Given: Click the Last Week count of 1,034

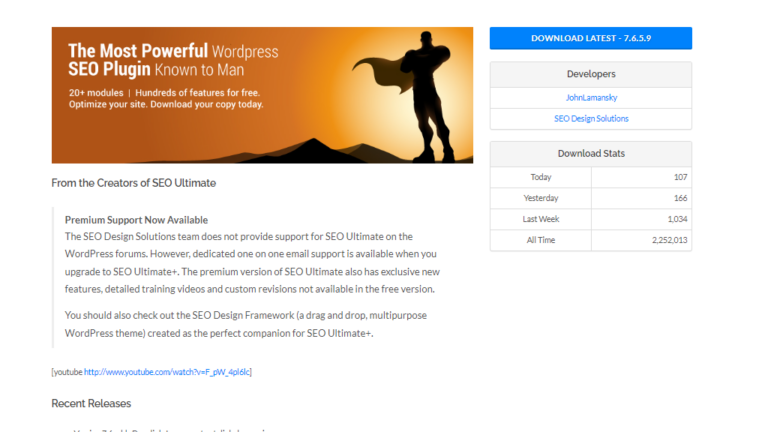Looking at the screenshot, I should point(677,219).
